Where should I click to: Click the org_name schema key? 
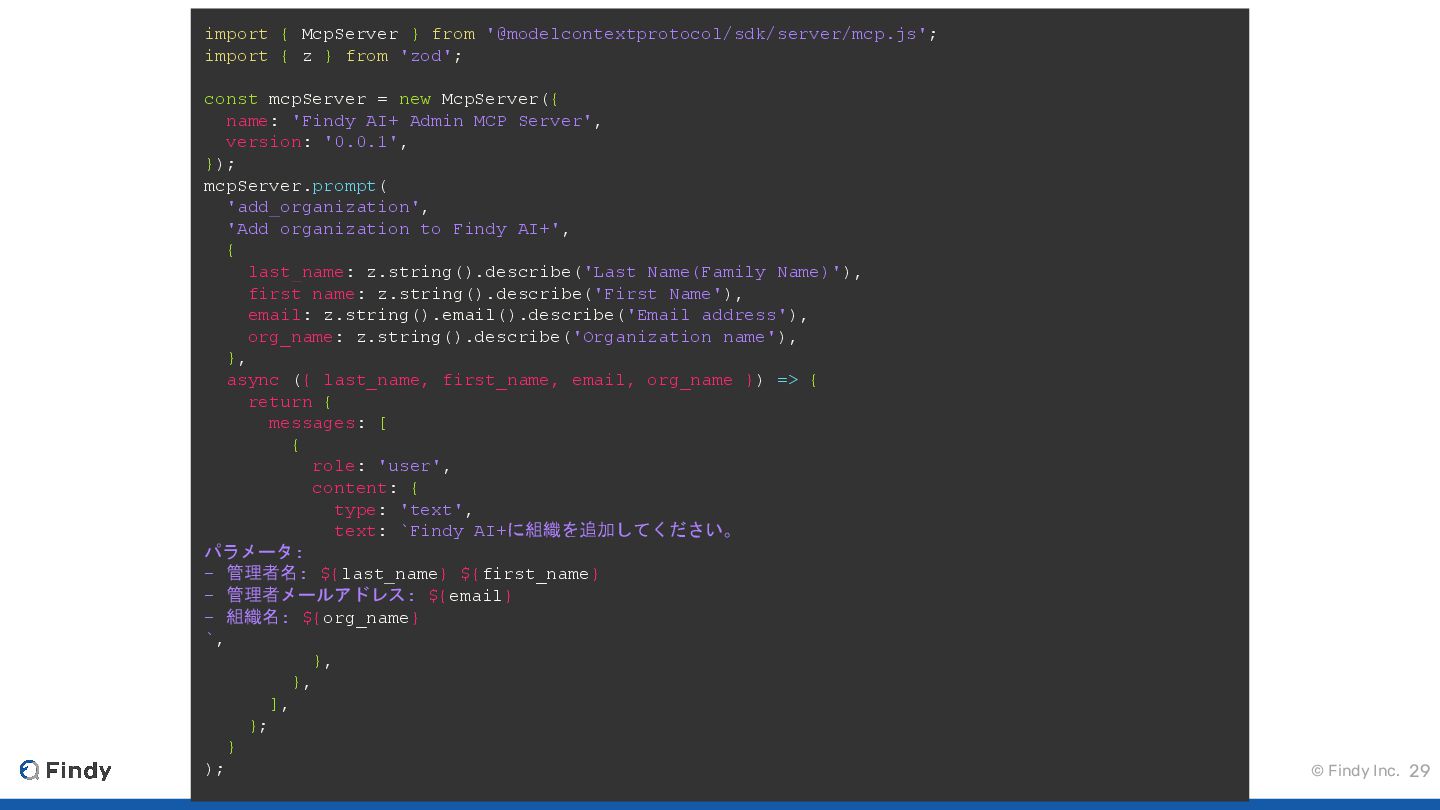coord(290,337)
